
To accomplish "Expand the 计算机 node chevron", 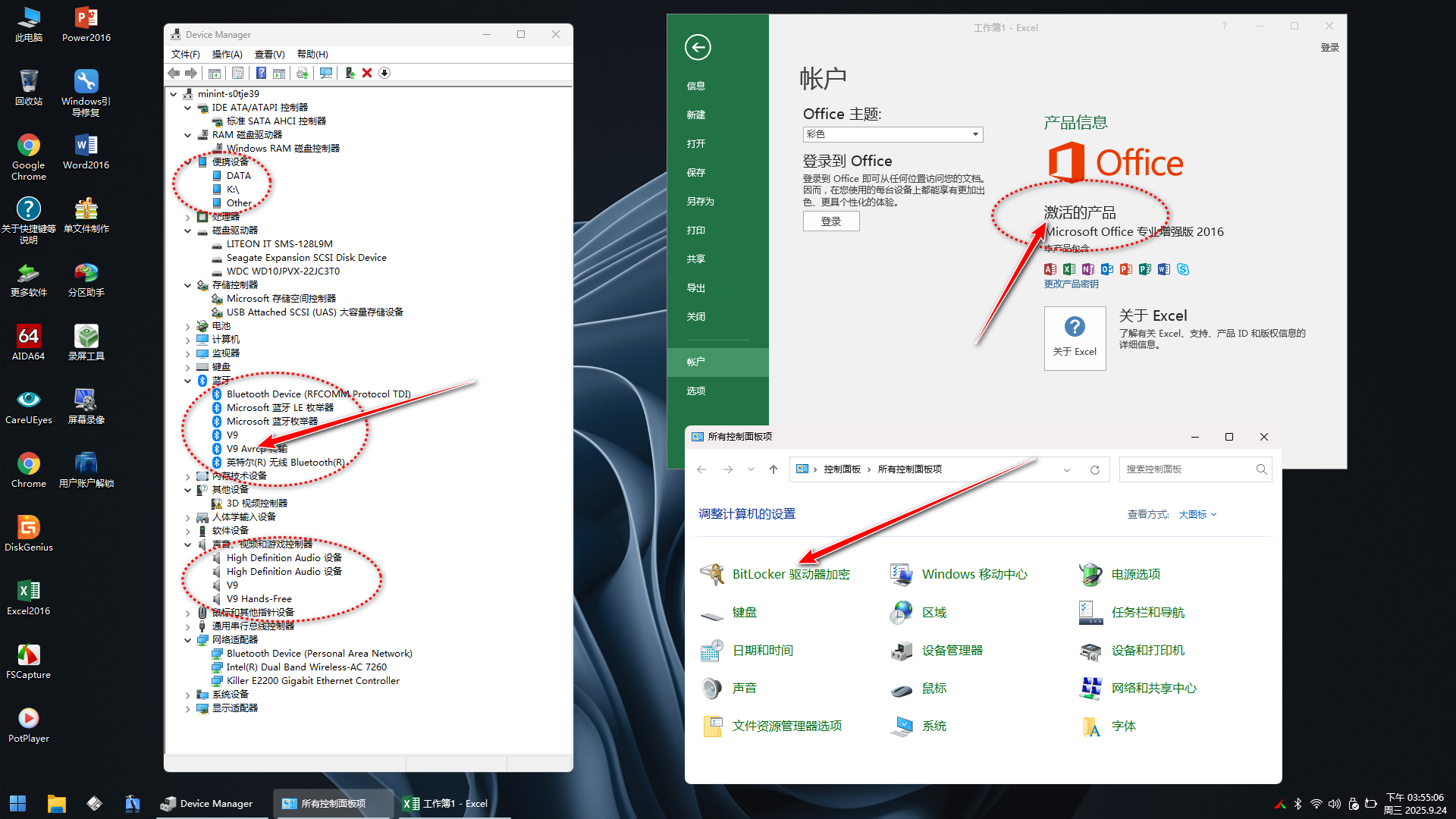I will pyautogui.click(x=187, y=340).
